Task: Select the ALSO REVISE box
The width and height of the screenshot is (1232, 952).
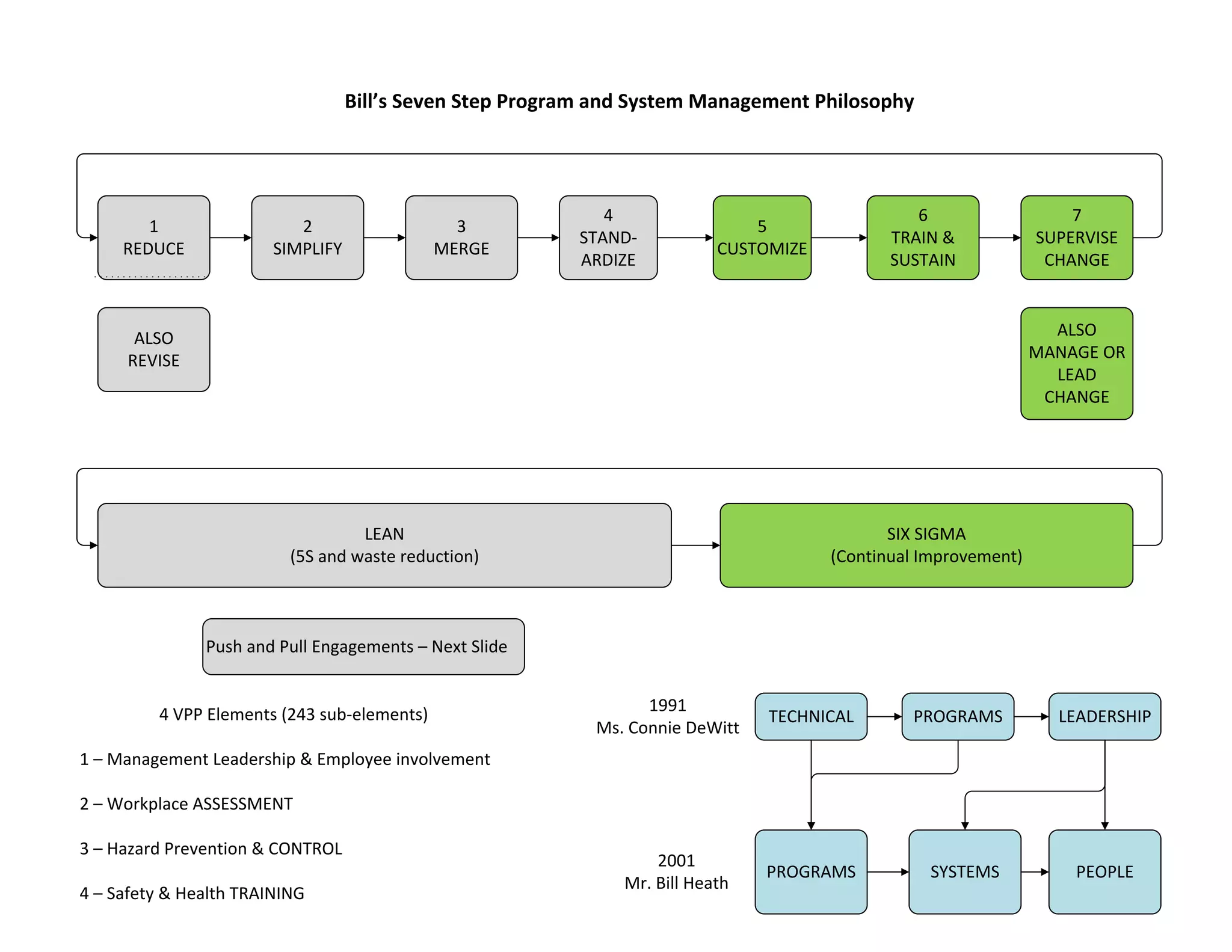Action: tap(153, 349)
